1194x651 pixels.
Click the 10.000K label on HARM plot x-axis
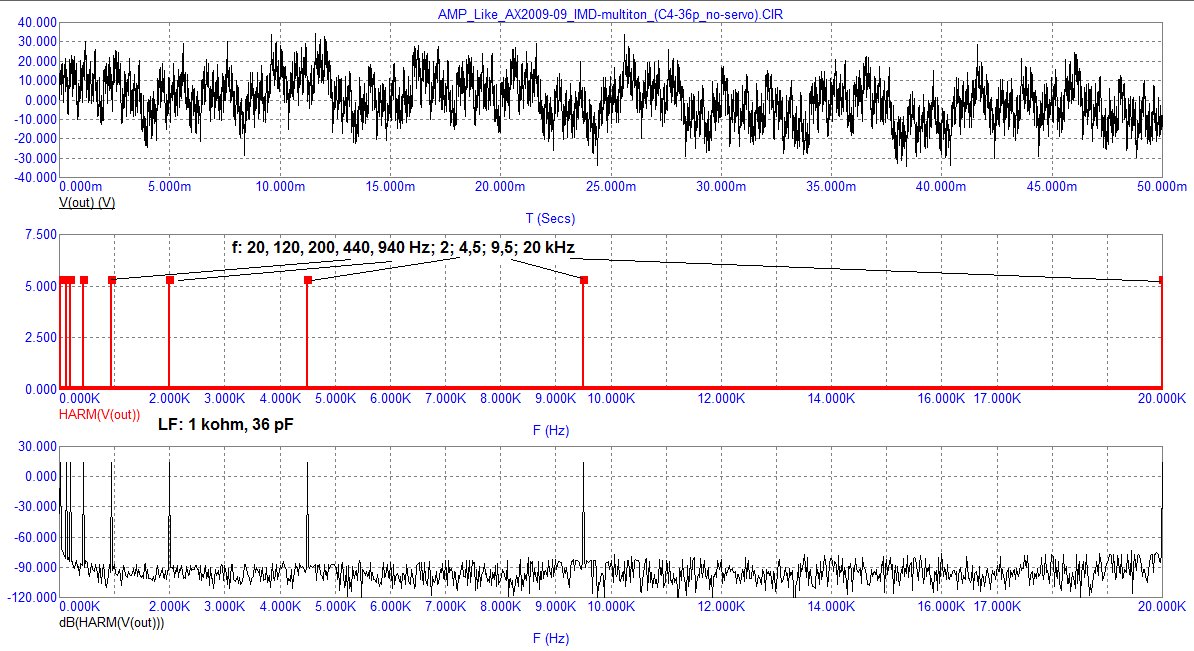click(x=611, y=398)
